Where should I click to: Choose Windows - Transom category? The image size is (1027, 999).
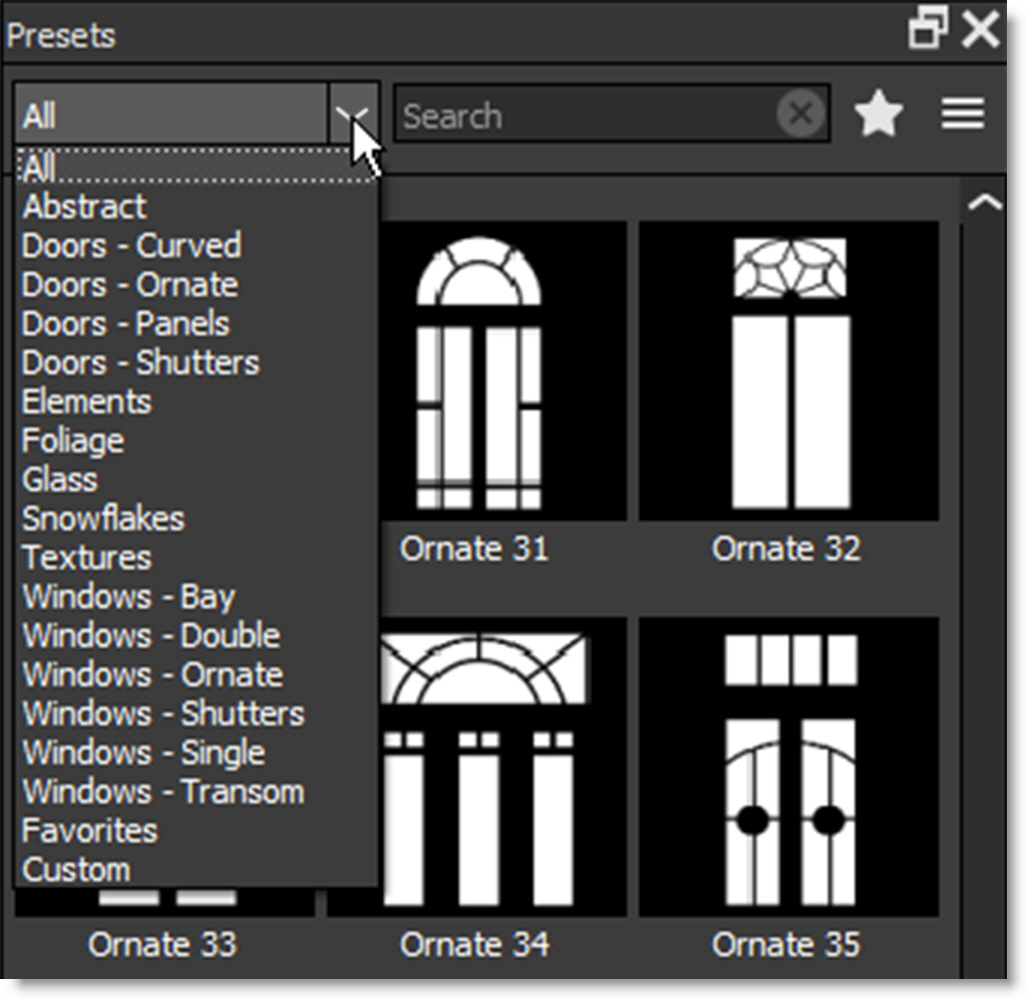163,792
